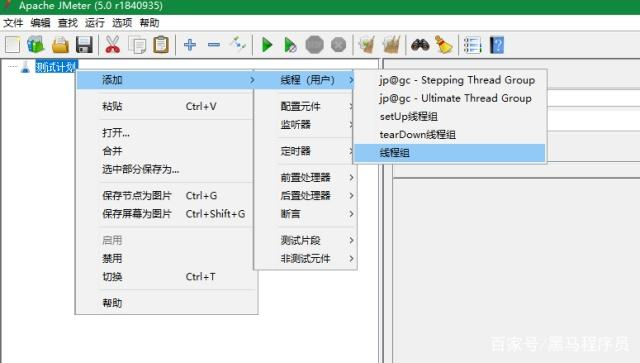
Task: Expand the 前置处理器 submenu
Action: coord(305,178)
